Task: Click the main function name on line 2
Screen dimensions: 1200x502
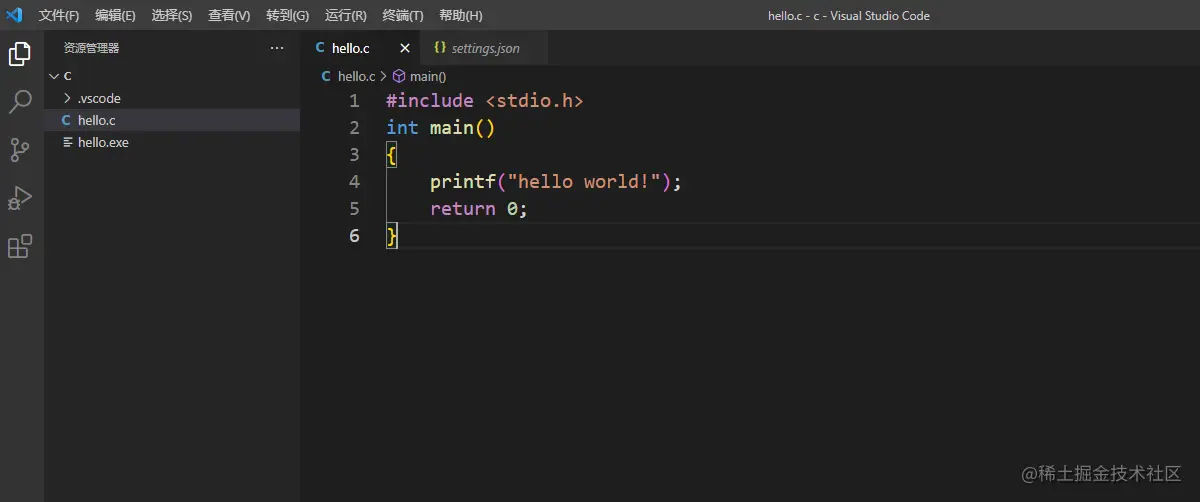Action: pos(452,128)
